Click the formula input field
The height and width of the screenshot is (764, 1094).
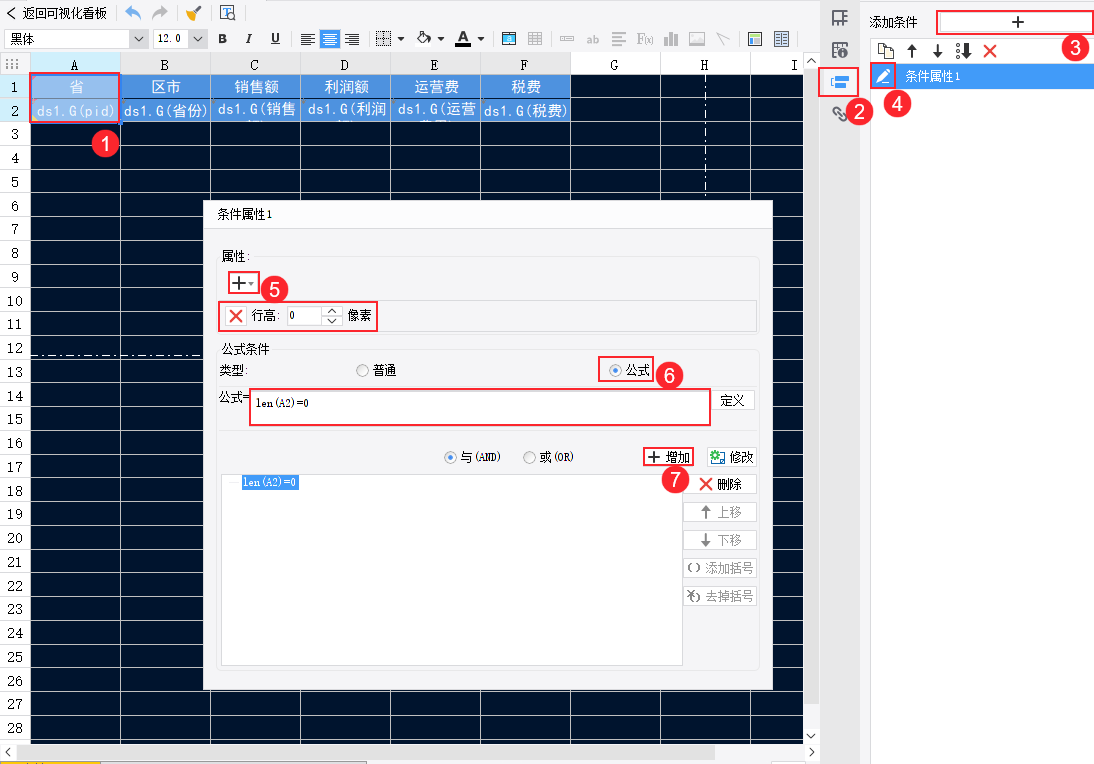480,407
